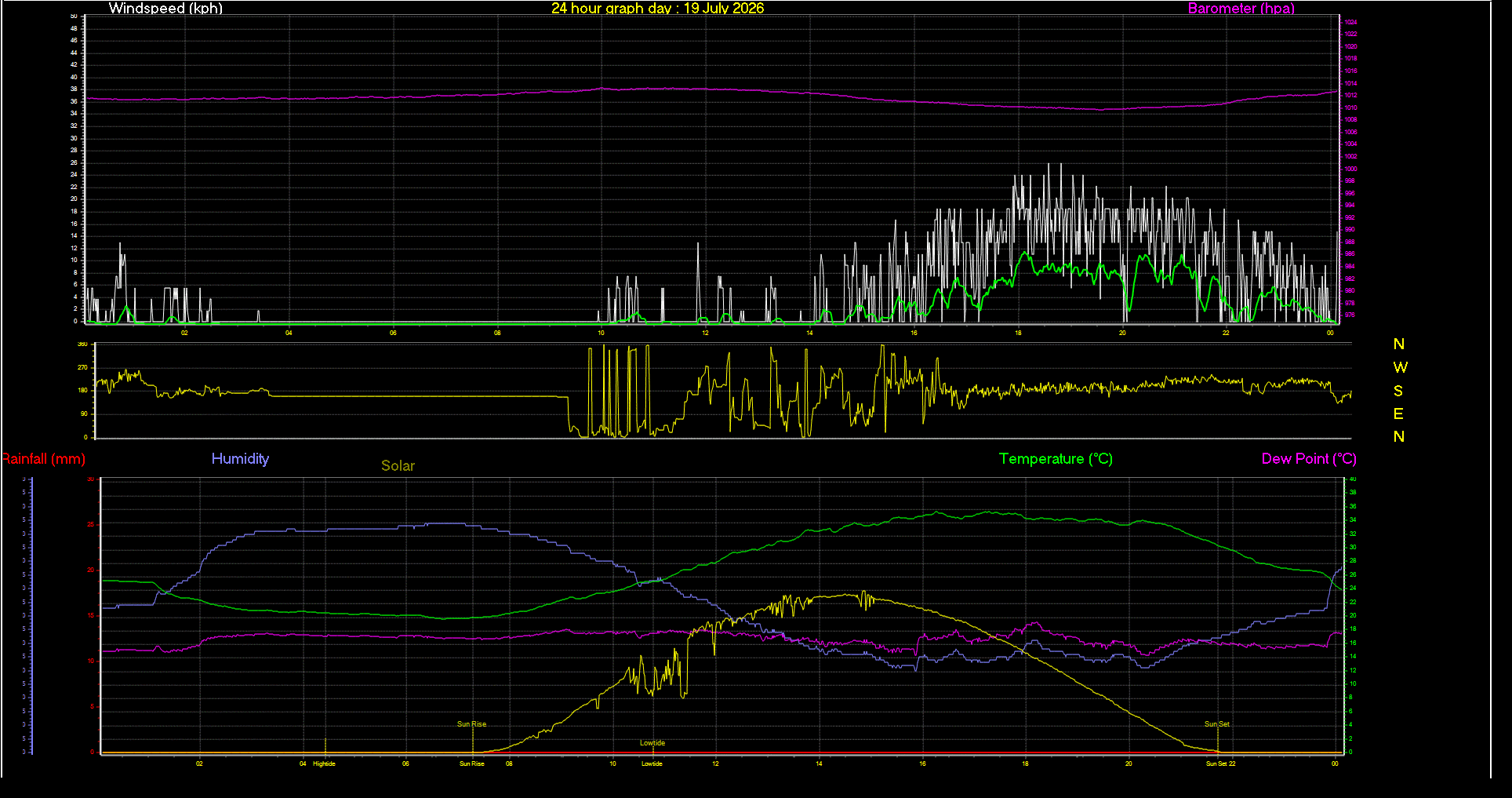The width and height of the screenshot is (1512, 798).
Task: Click the N compass label directly above W
Action: 1398,344
